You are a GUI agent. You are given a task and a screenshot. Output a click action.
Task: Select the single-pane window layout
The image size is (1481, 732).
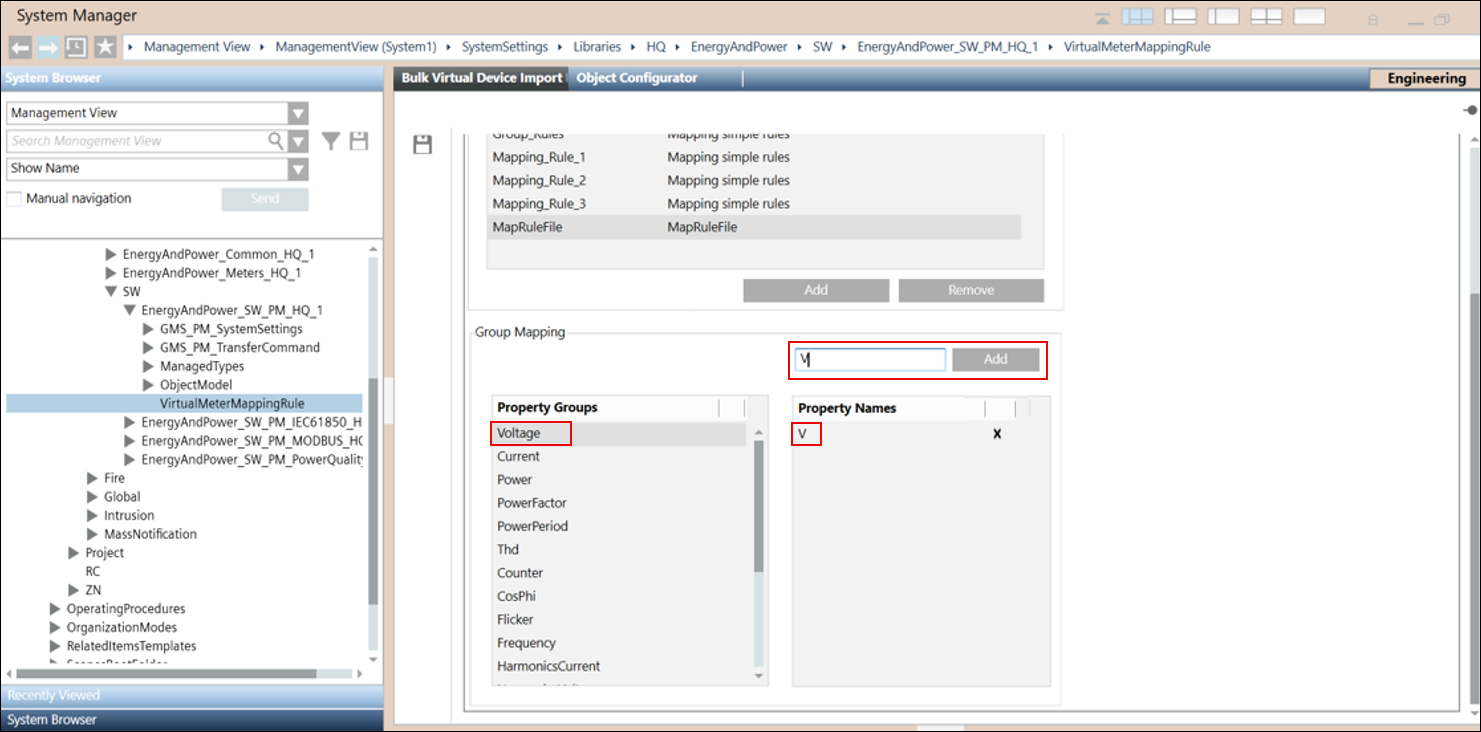point(1309,17)
